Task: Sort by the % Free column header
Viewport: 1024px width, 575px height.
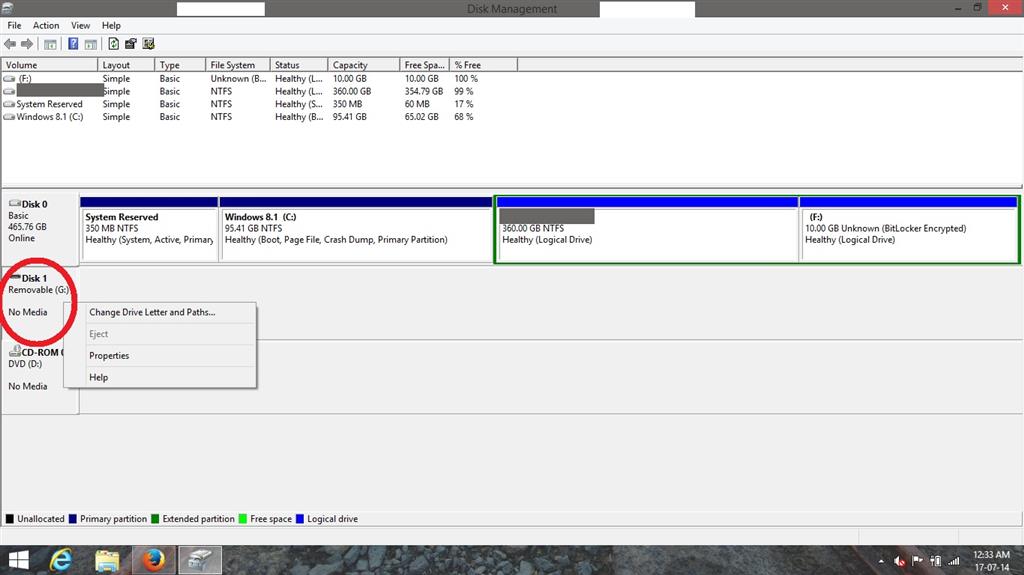Action: tap(483, 65)
